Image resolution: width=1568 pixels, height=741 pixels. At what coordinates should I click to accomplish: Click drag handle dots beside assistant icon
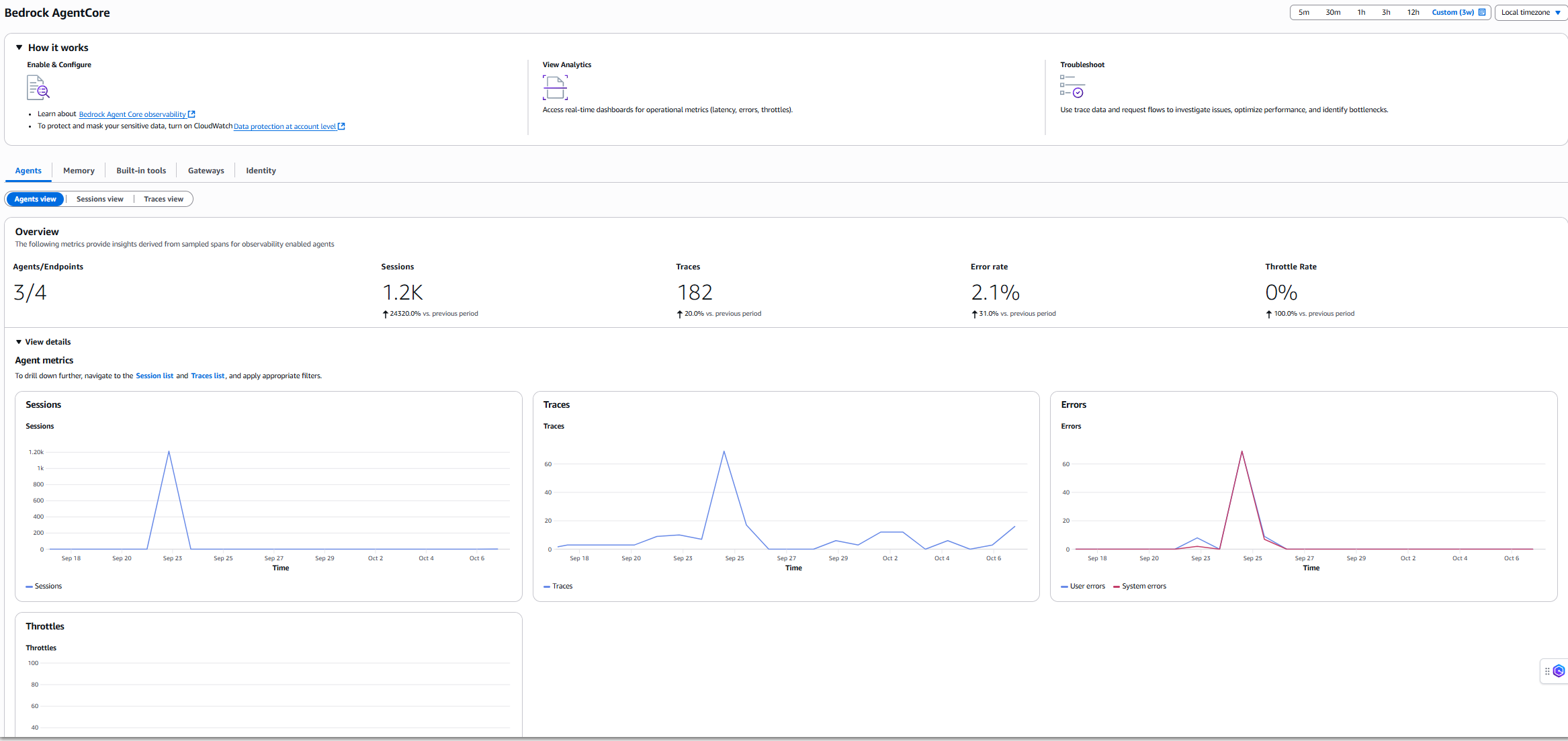[1547, 671]
